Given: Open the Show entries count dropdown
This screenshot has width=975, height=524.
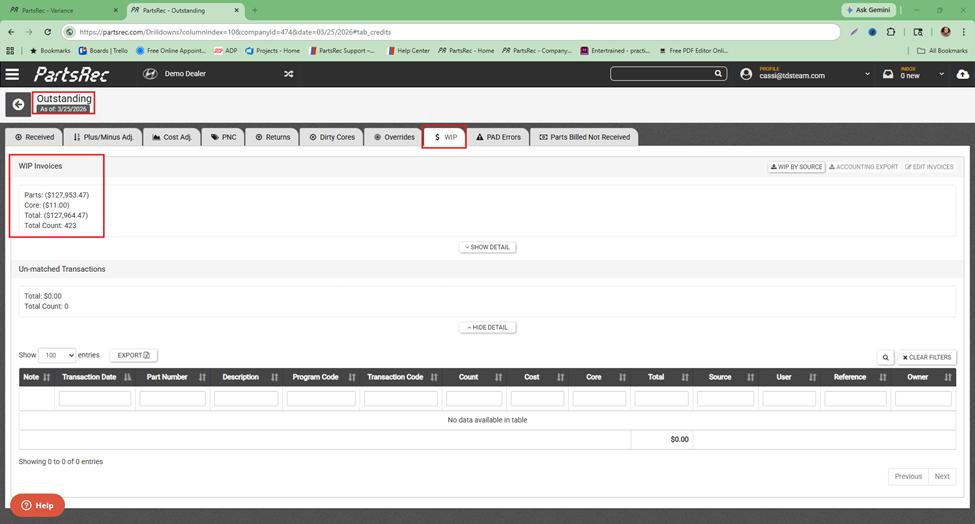Looking at the screenshot, I should click(57, 355).
